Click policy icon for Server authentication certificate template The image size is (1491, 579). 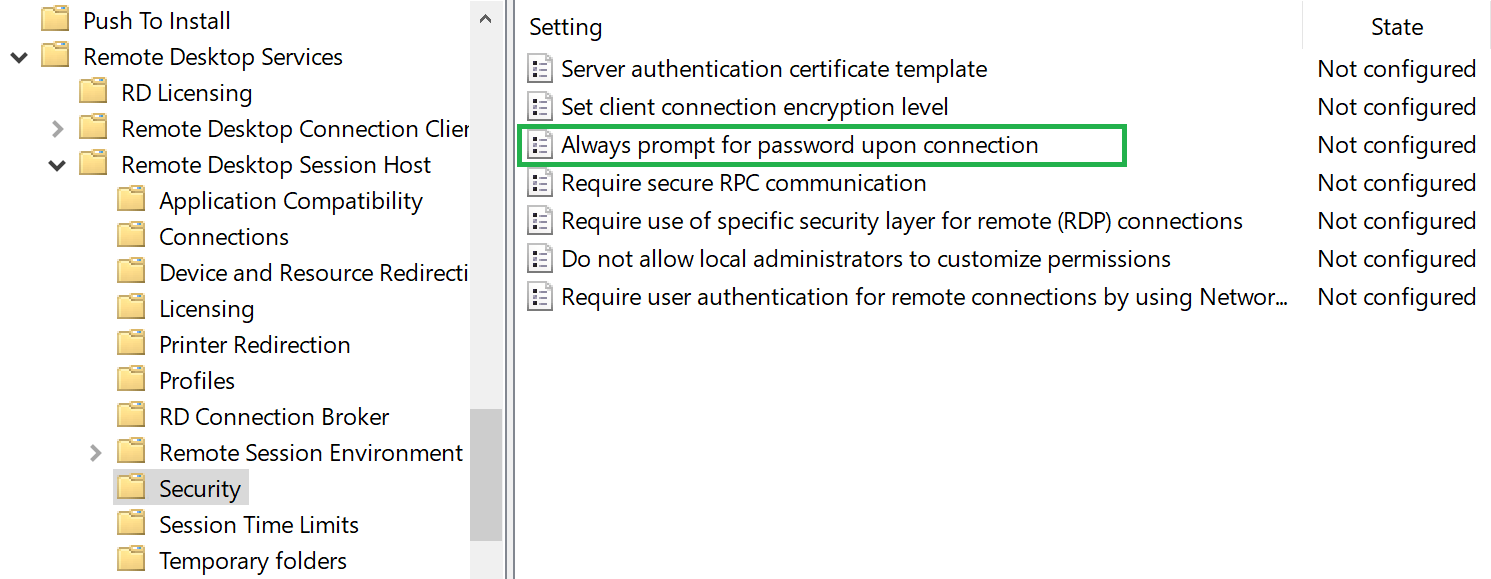coord(540,69)
